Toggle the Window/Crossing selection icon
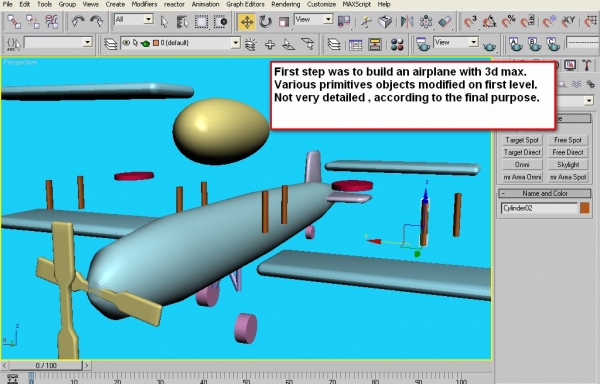Viewport: 600px width, 384px height. (220, 22)
